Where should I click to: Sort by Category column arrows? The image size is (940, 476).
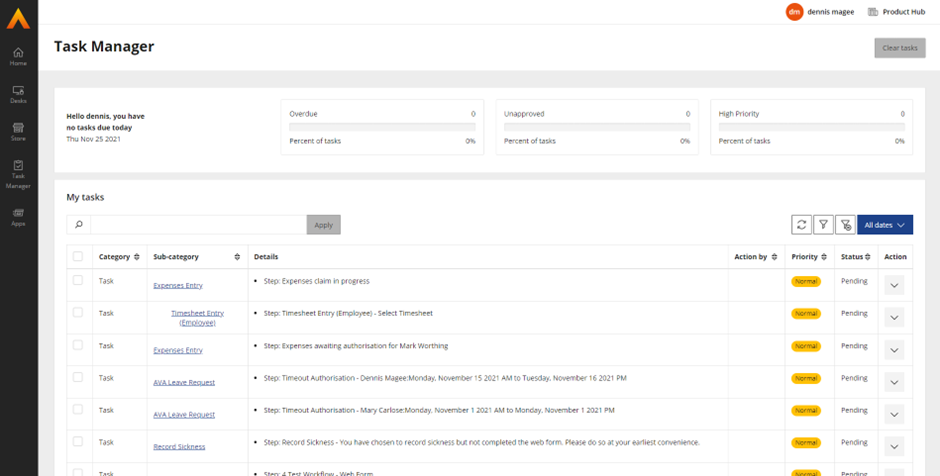pos(137,257)
